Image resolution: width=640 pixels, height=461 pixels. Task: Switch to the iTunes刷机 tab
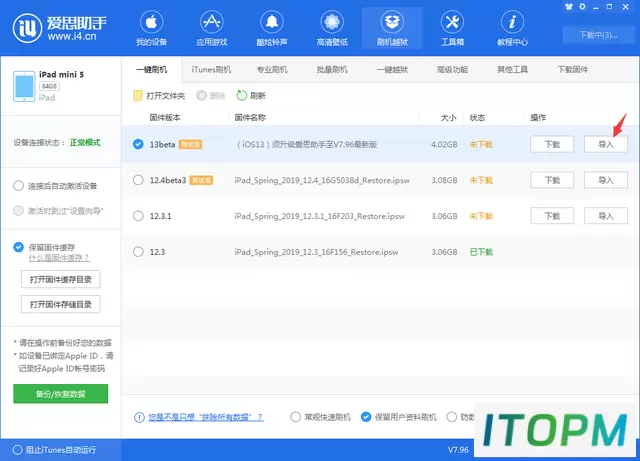[x=211, y=70]
